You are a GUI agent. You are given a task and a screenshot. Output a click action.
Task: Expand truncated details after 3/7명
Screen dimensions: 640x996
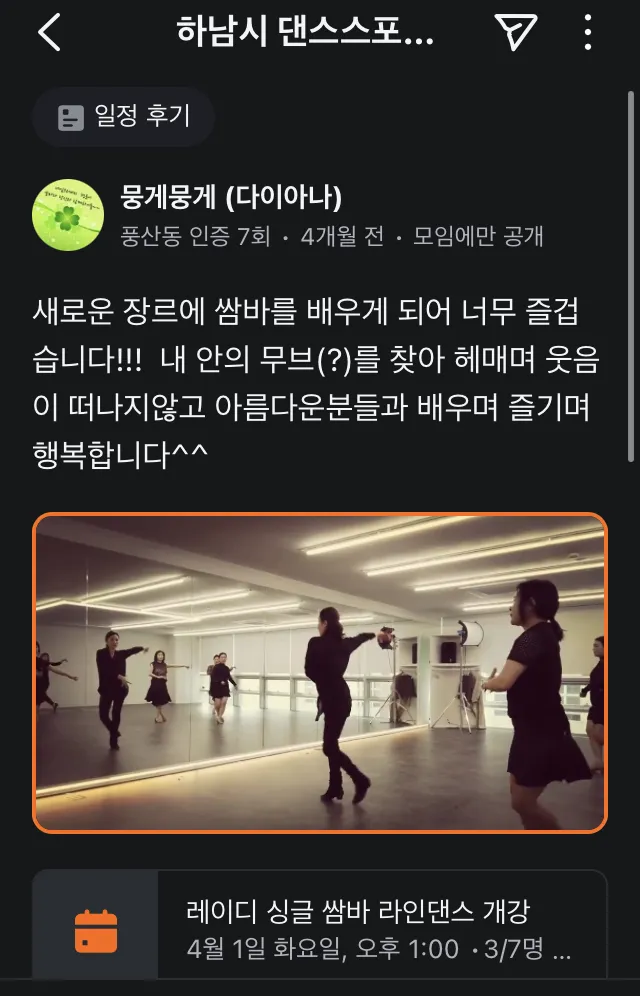(x=562, y=952)
